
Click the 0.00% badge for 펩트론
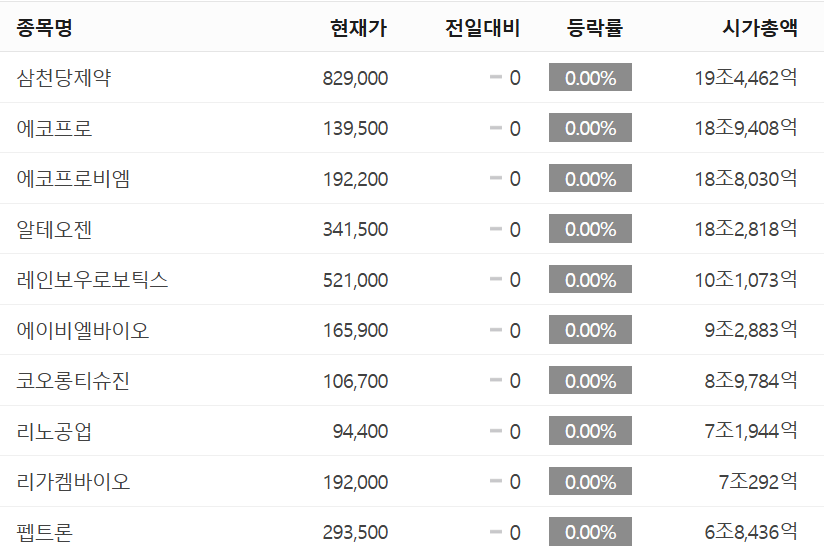pyautogui.click(x=590, y=531)
